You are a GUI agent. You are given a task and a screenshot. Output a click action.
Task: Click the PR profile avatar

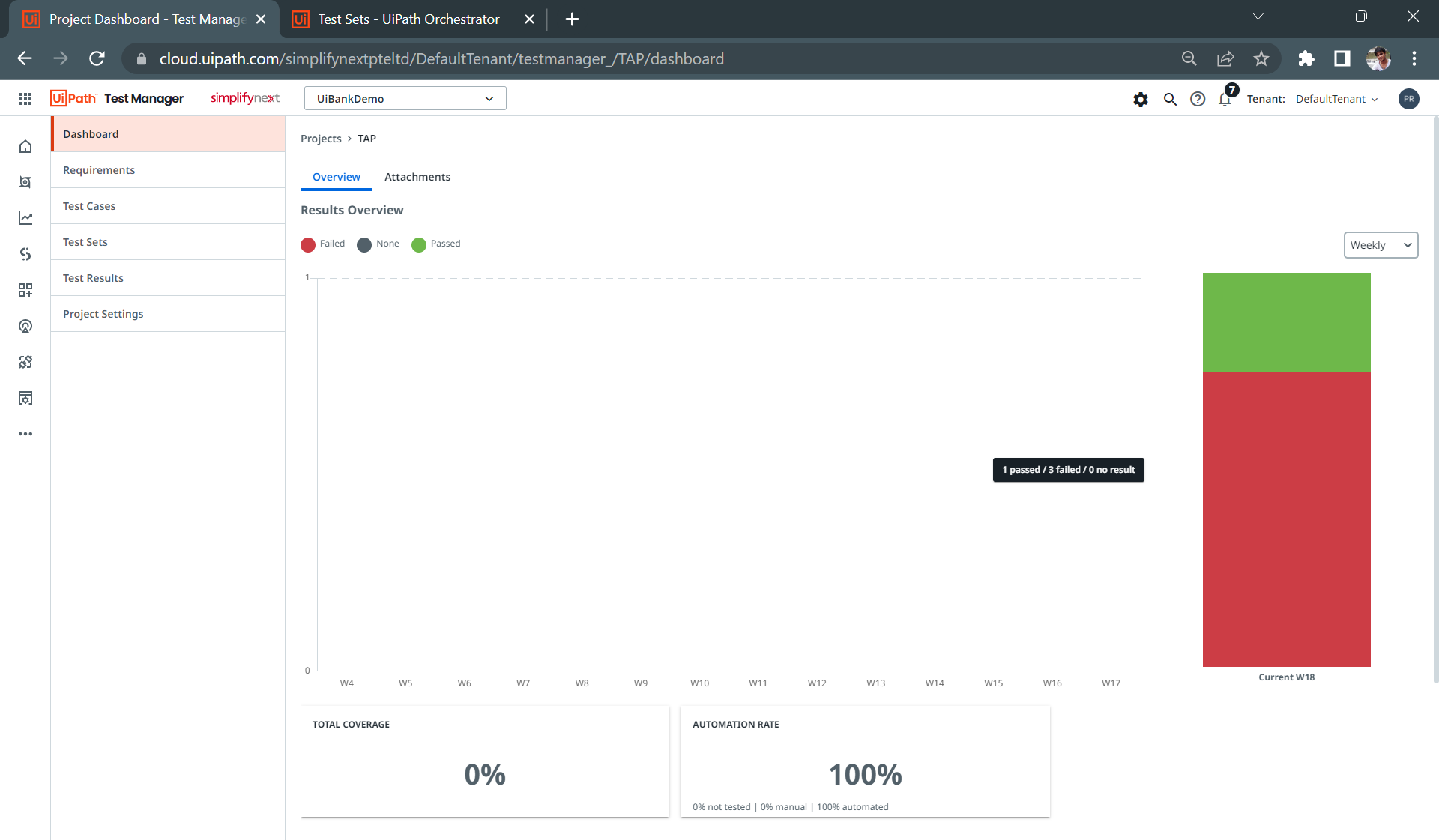pyautogui.click(x=1408, y=99)
